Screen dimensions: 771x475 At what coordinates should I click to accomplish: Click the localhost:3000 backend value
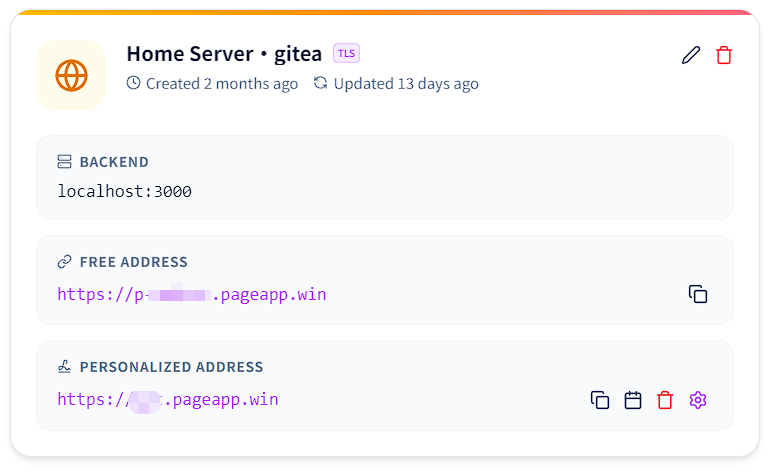coord(124,191)
